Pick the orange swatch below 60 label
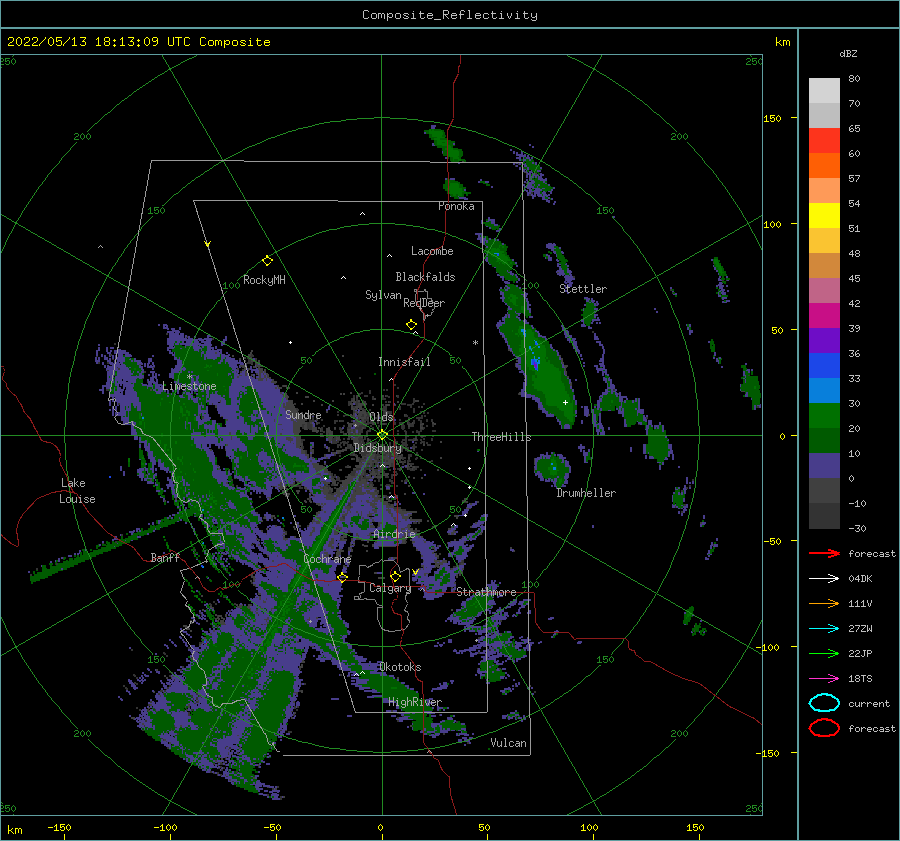Viewport: 900px width, 841px height. point(824,166)
